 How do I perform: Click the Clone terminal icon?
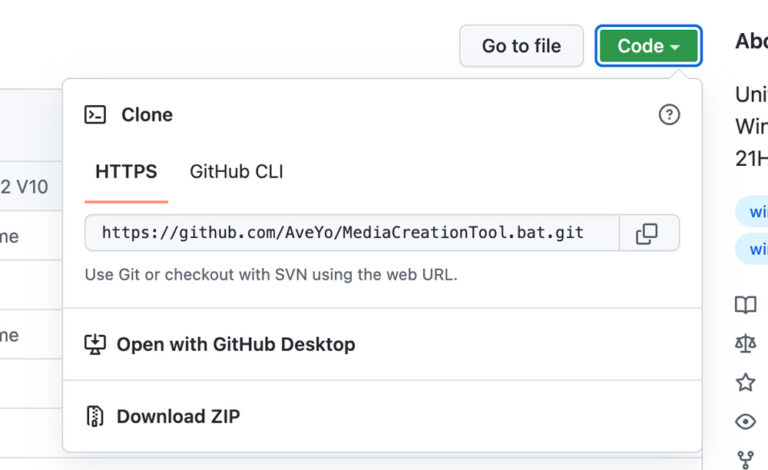tap(96, 115)
